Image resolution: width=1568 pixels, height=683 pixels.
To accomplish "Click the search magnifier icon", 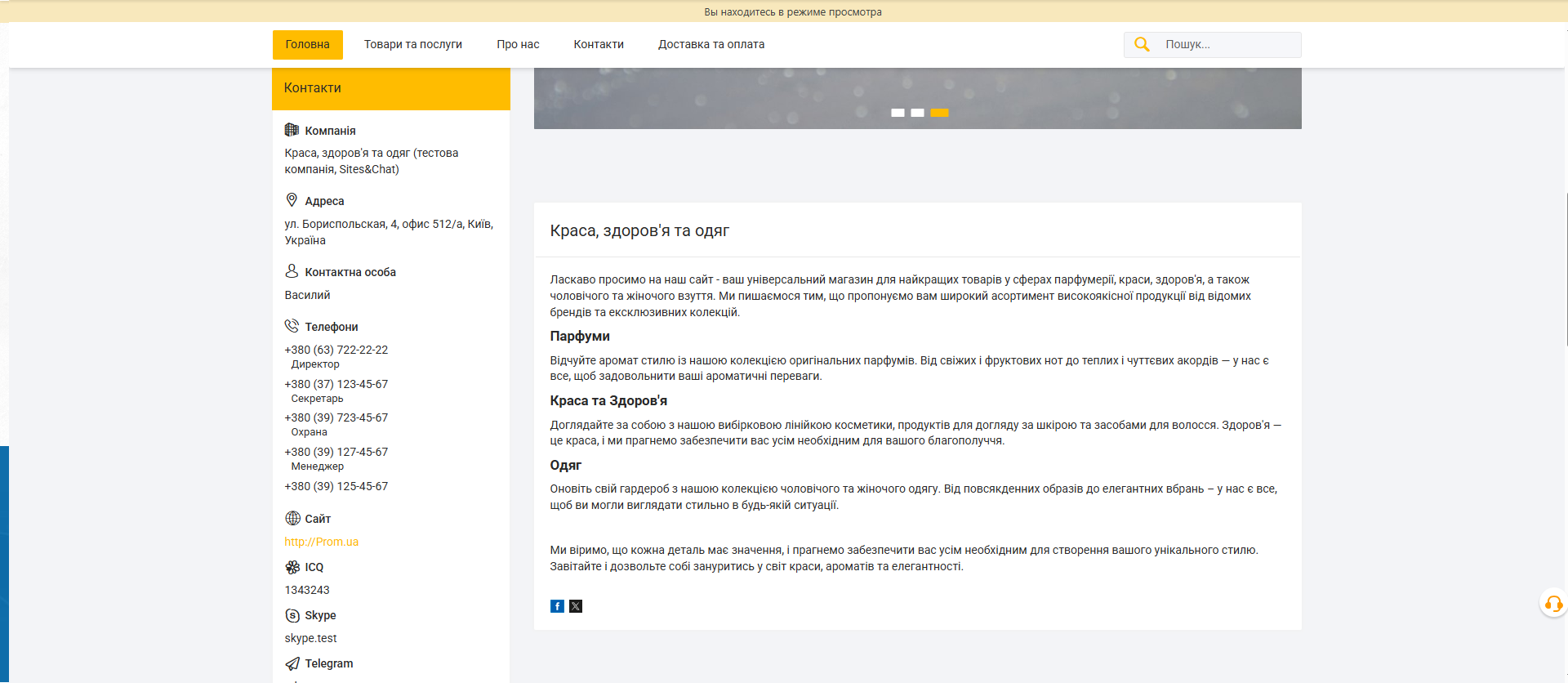I will [1142, 45].
